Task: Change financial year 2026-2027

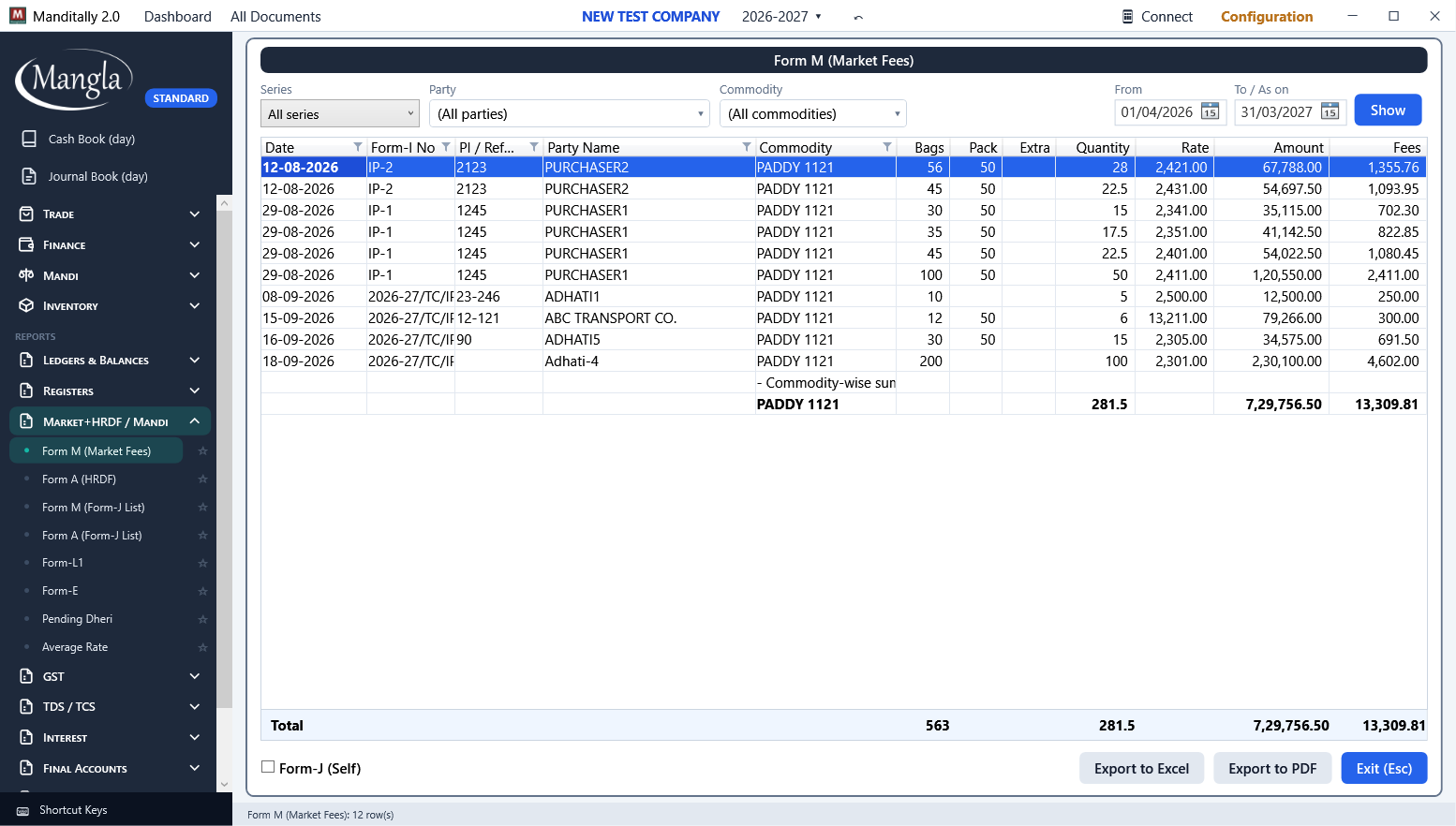Action: click(781, 17)
